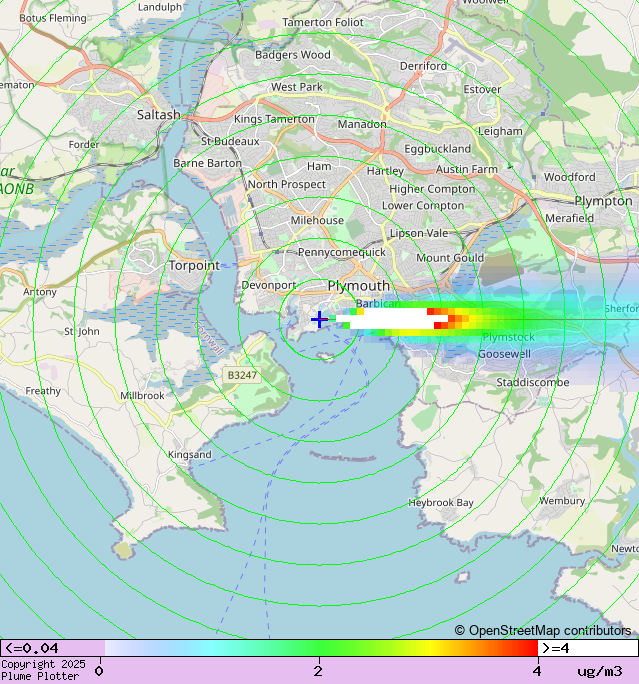Screen dimensions: 639x684
Task: Click the Kingsand label
Action: coord(190,455)
